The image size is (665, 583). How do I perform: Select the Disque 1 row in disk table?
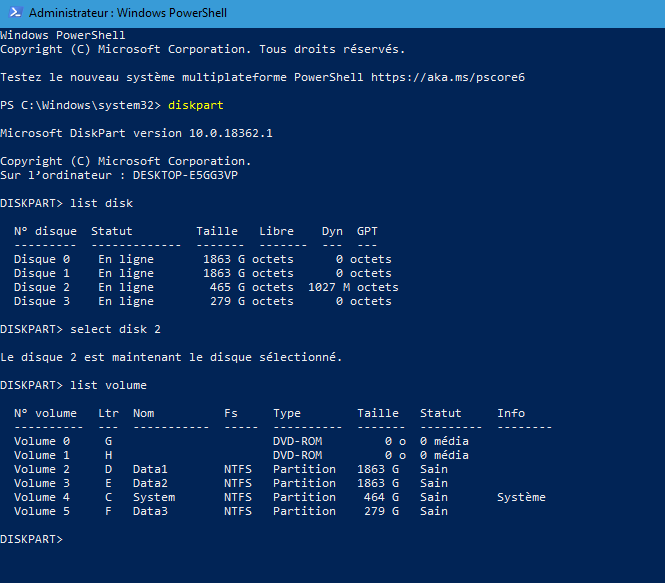(202, 273)
